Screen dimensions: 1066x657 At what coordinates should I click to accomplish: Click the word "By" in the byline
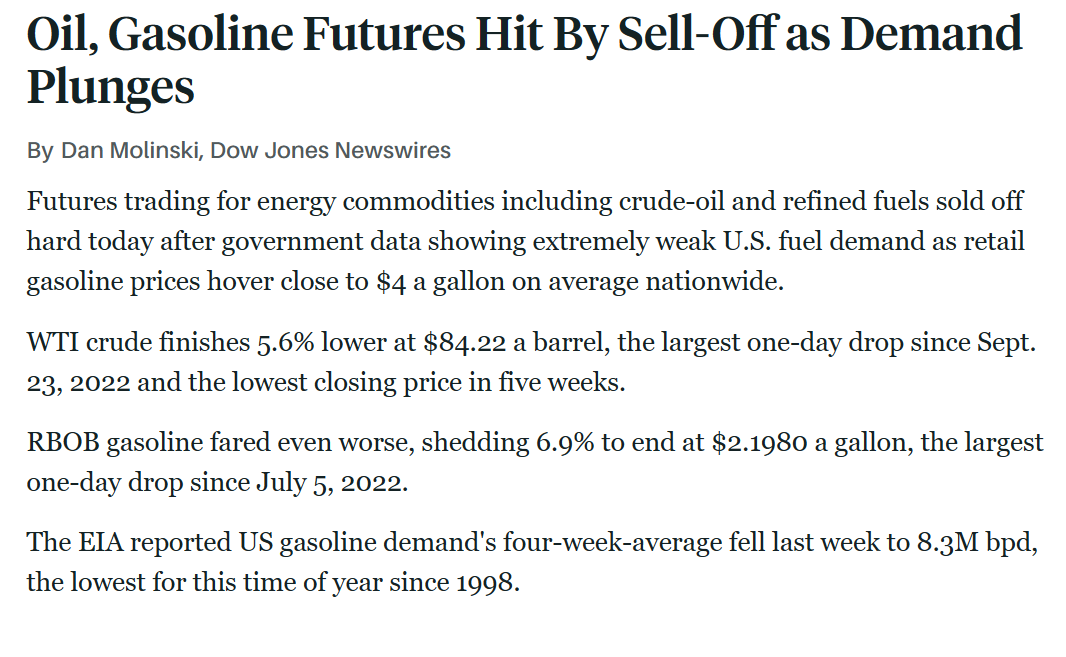click(39, 151)
